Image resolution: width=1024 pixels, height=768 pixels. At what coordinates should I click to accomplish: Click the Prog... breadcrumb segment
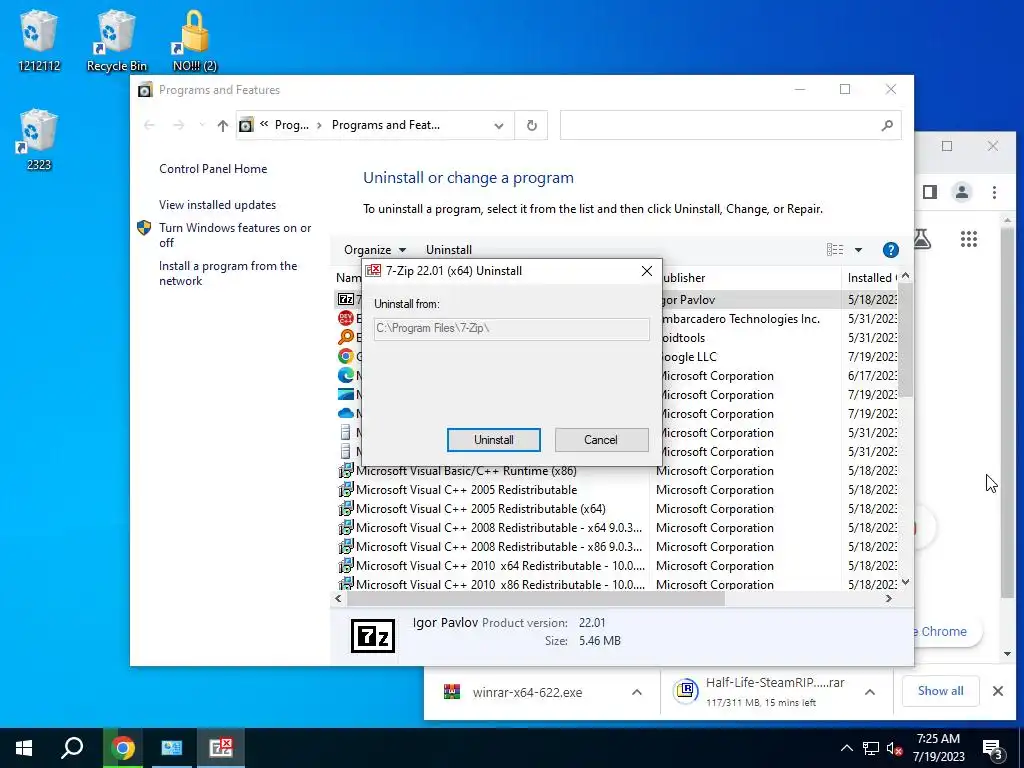(x=291, y=125)
